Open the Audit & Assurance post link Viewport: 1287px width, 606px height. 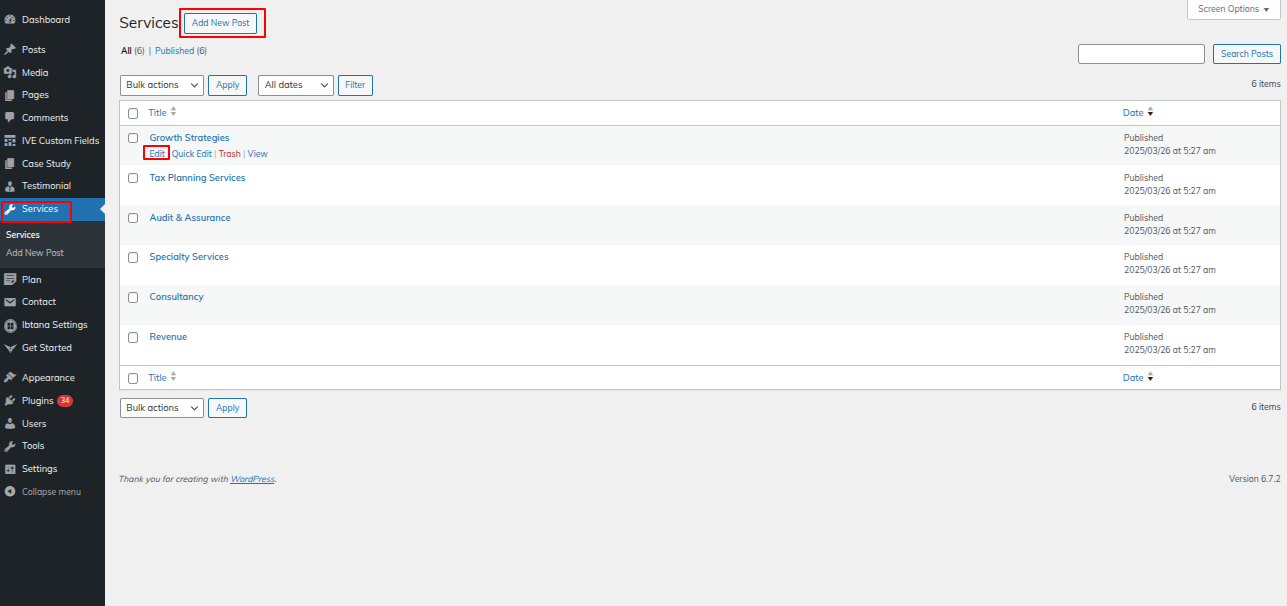pyautogui.click(x=190, y=218)
